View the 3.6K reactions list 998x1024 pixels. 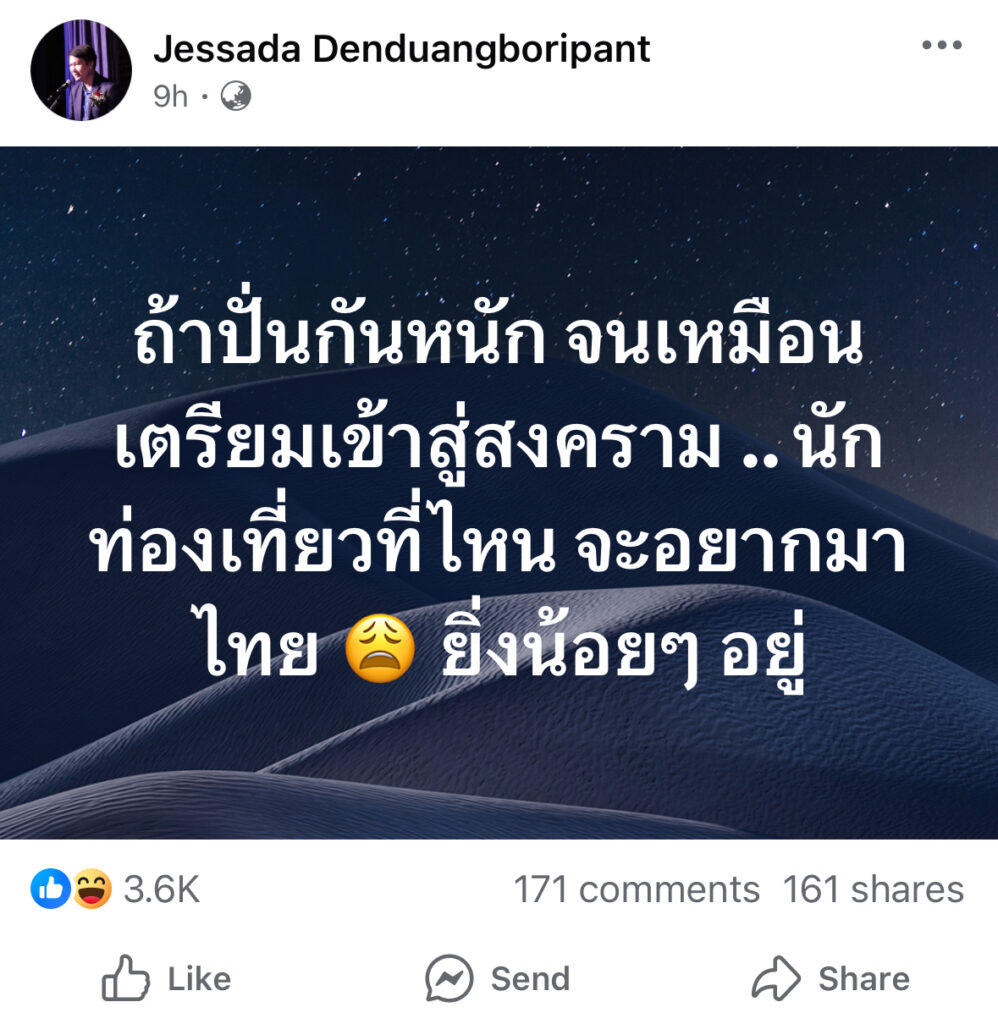(x=161, y=889)
